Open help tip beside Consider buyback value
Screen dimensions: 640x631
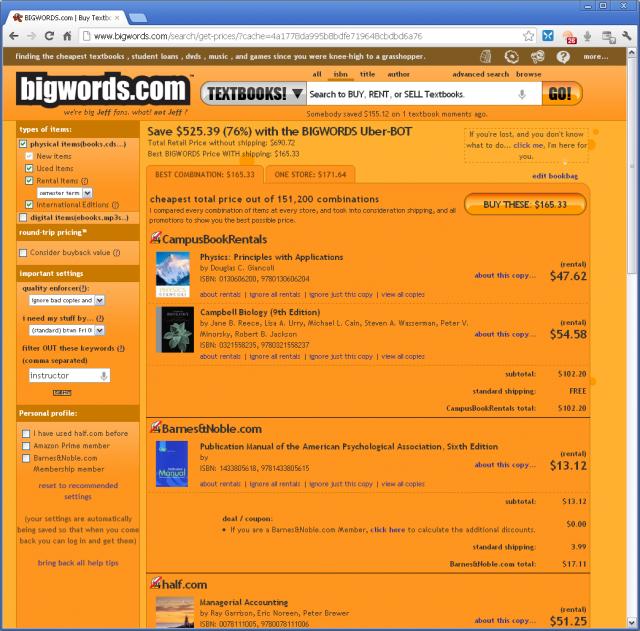point(117,253)
